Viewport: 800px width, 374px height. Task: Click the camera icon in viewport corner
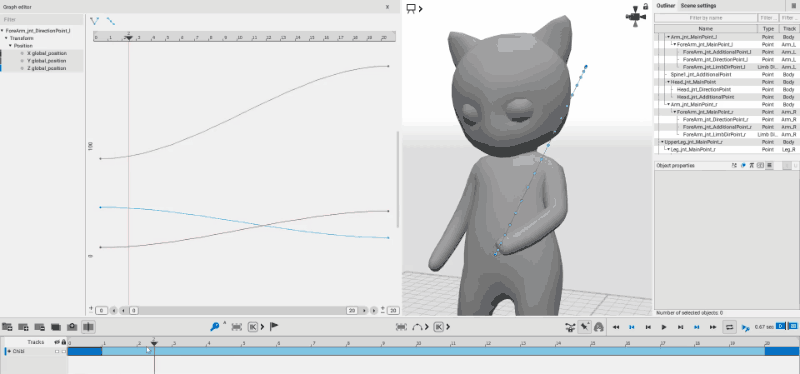tap(634, 16)
